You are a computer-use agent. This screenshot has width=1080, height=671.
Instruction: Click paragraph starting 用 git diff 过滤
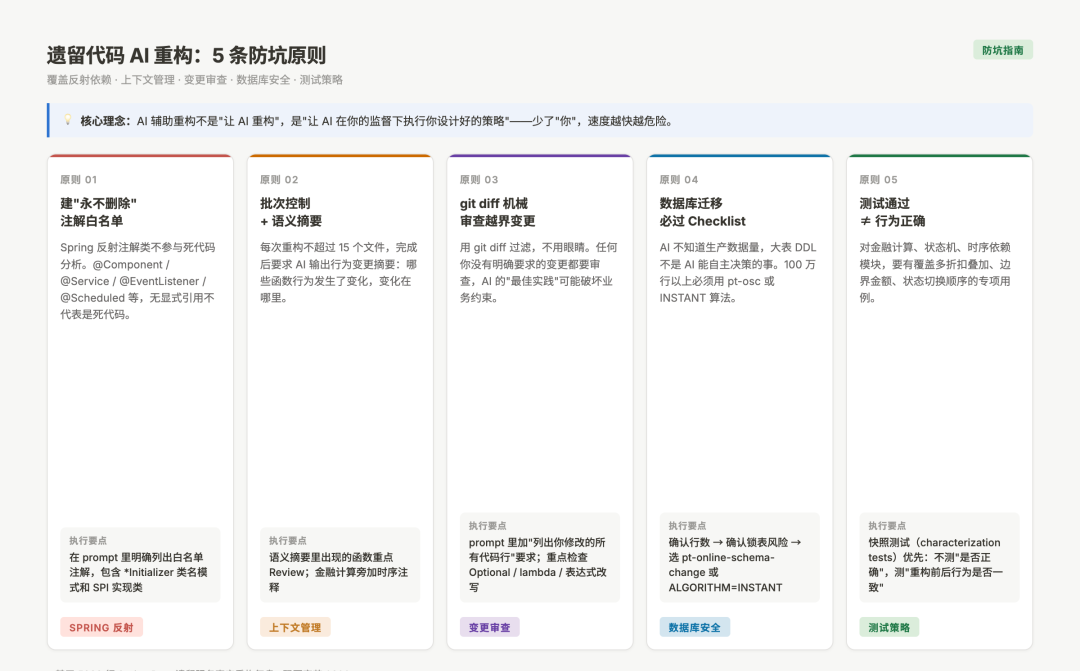coord(539,272)
